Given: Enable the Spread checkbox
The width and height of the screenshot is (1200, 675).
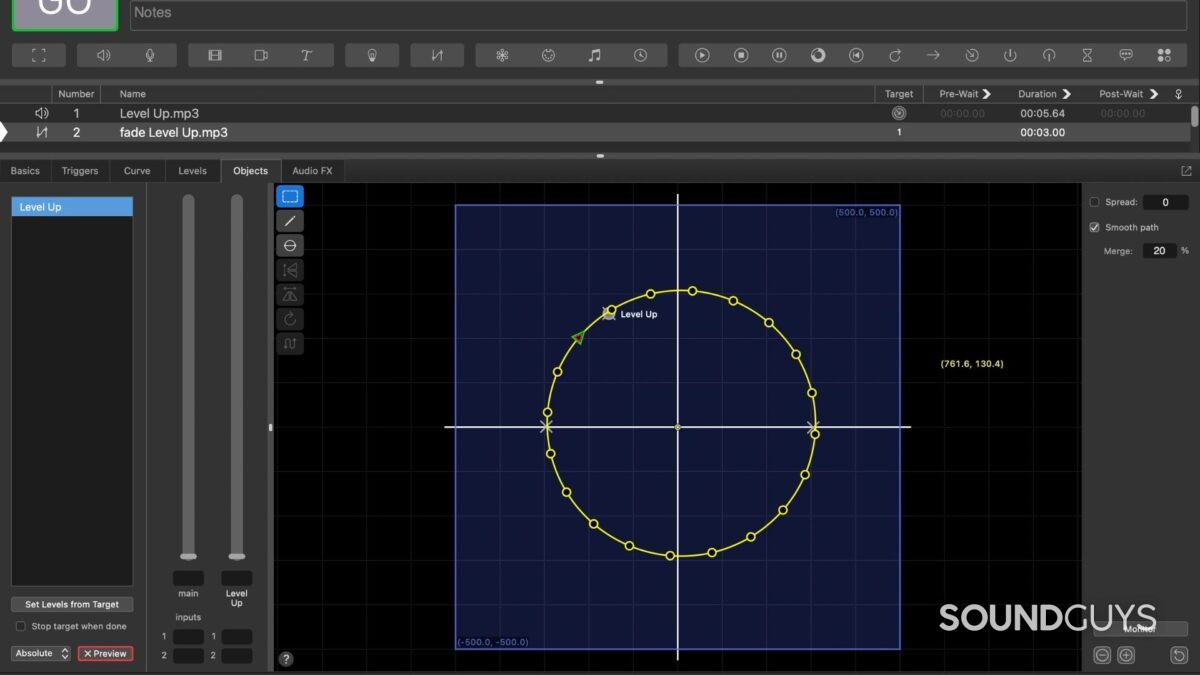Looking at the screenshot, I should [x=1094, y=202].
